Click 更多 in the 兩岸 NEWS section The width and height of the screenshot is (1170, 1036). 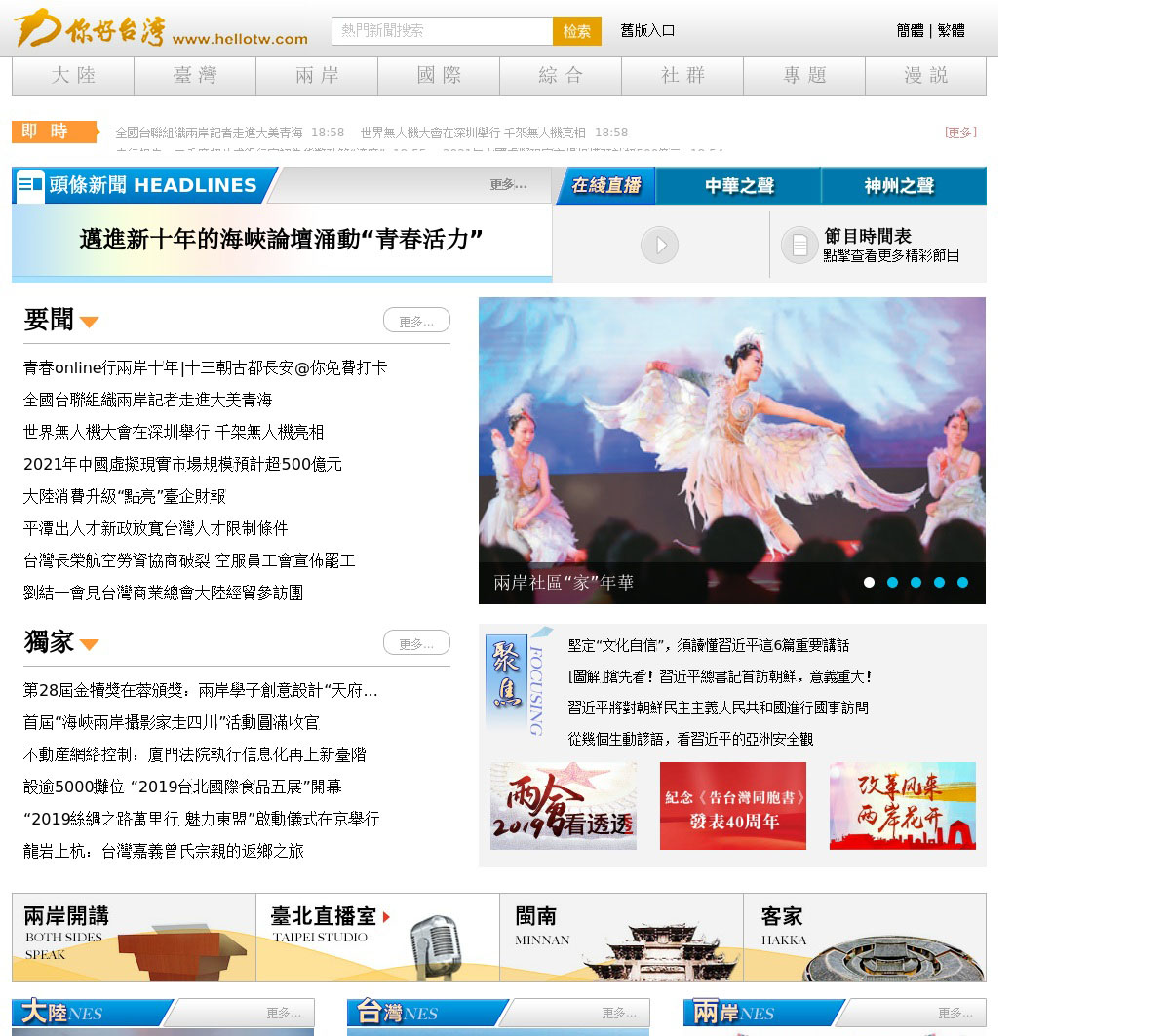[x=955, y=1014]
